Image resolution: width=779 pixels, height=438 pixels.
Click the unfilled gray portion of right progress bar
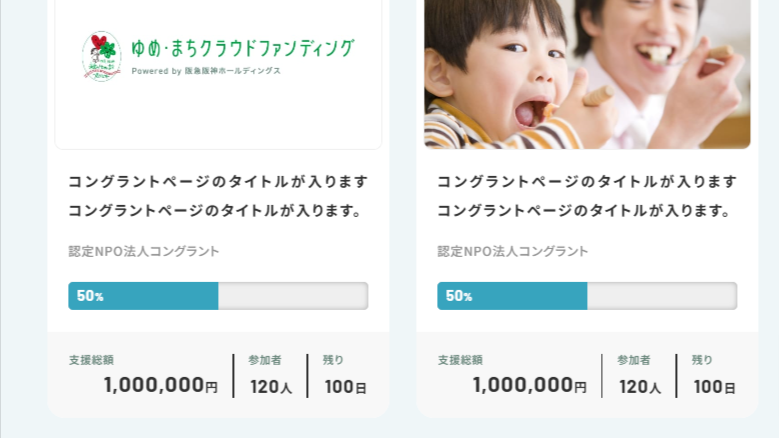pyautogui.click(x=662, y=296)
